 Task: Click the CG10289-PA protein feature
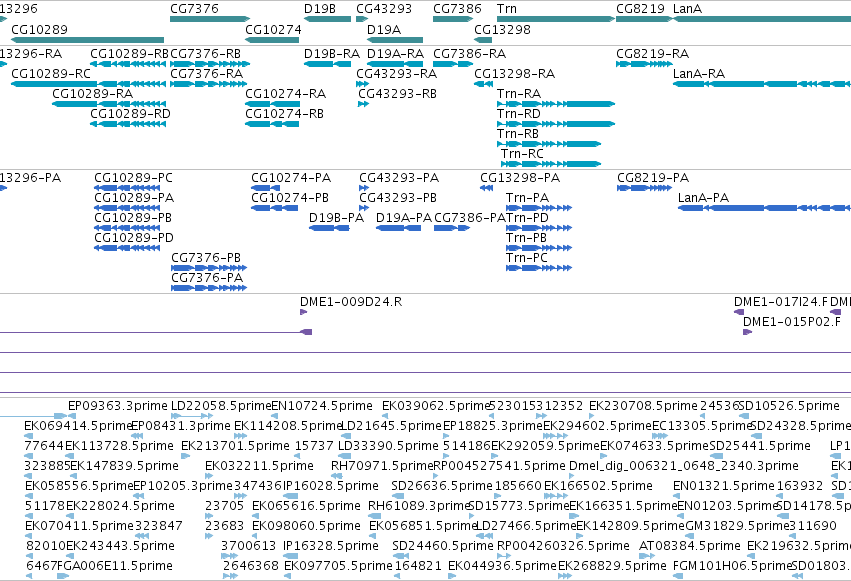(127, 208)
